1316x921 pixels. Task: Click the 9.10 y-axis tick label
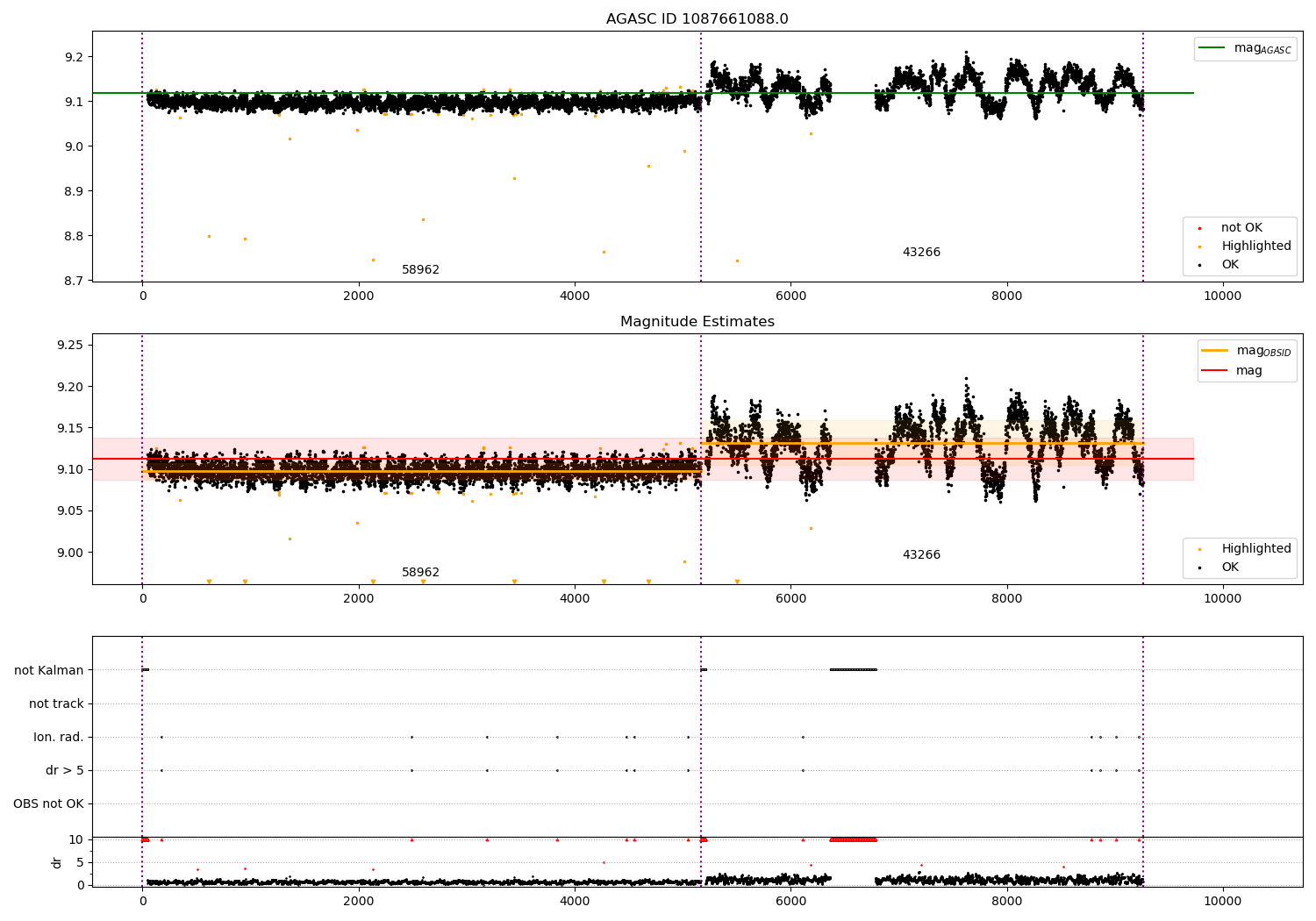click(x=70, y=469)
